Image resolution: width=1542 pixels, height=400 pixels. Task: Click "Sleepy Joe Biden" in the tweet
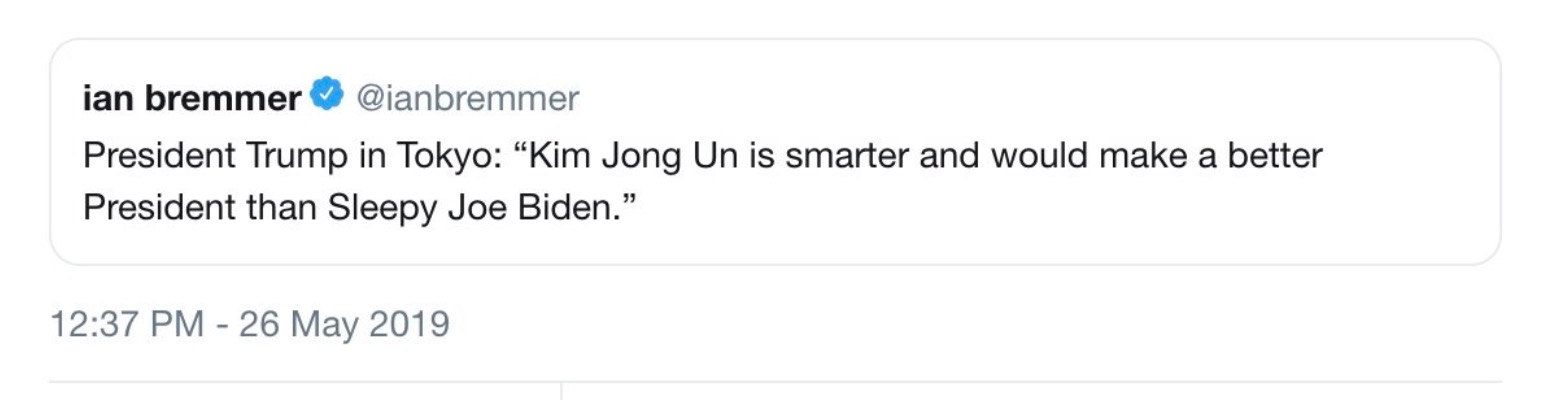click(x=505, y=208)
